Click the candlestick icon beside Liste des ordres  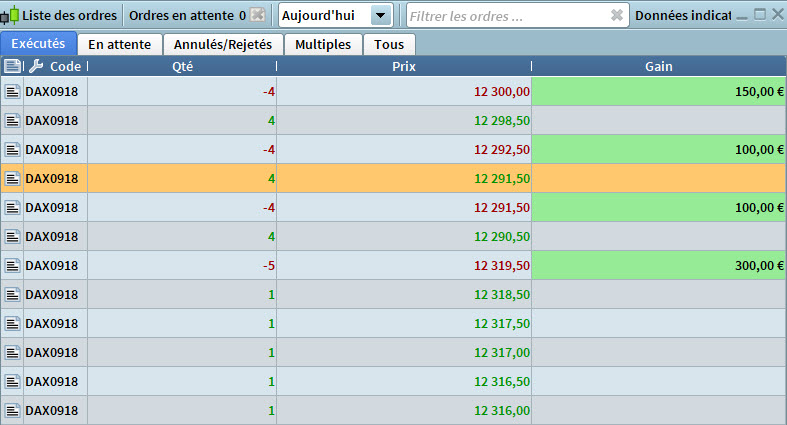[x=12, y=15]
